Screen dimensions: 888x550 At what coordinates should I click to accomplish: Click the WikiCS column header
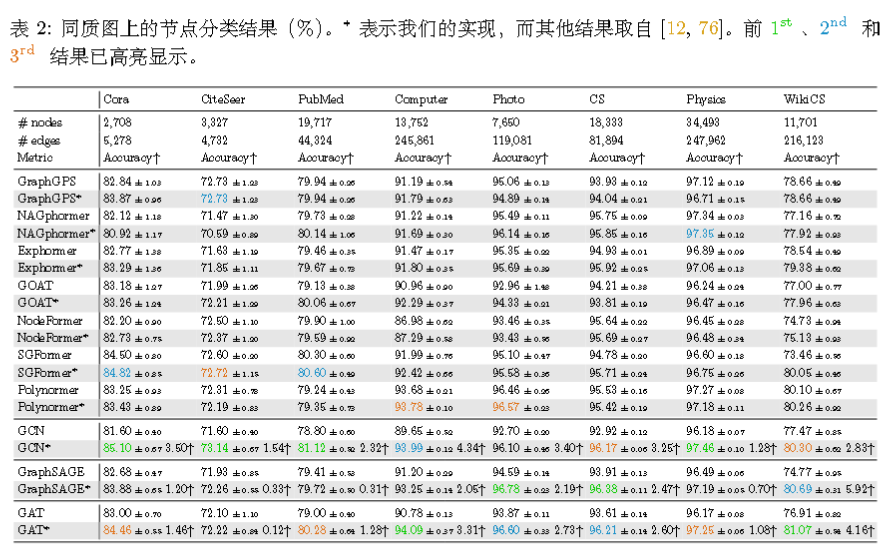point(804,99)
